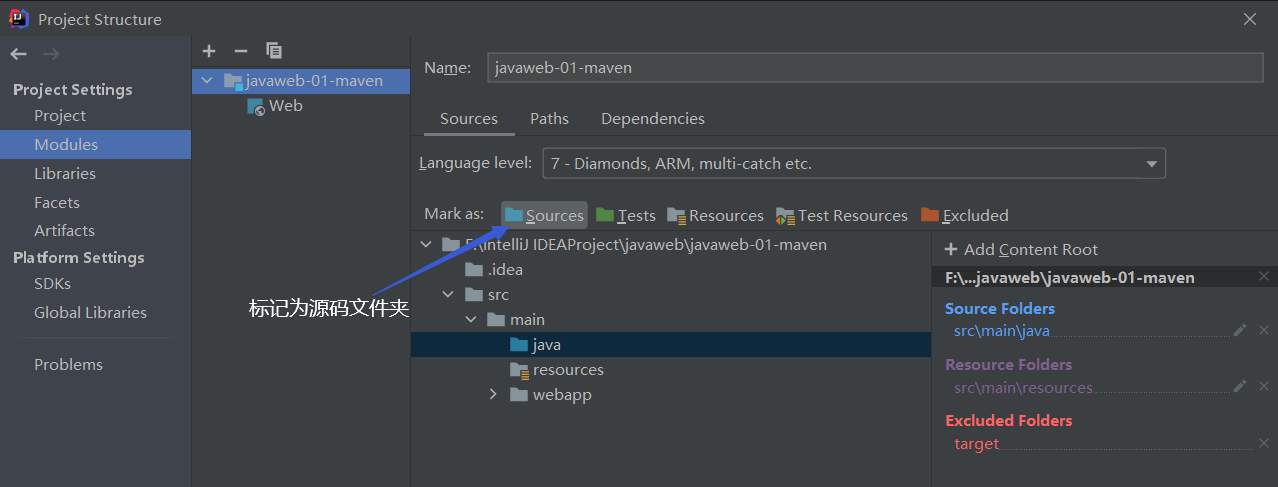The height and width of the screenshot is (487, 1278).
Task: Mark folder as Tests
Action: (x=626, y=215)
